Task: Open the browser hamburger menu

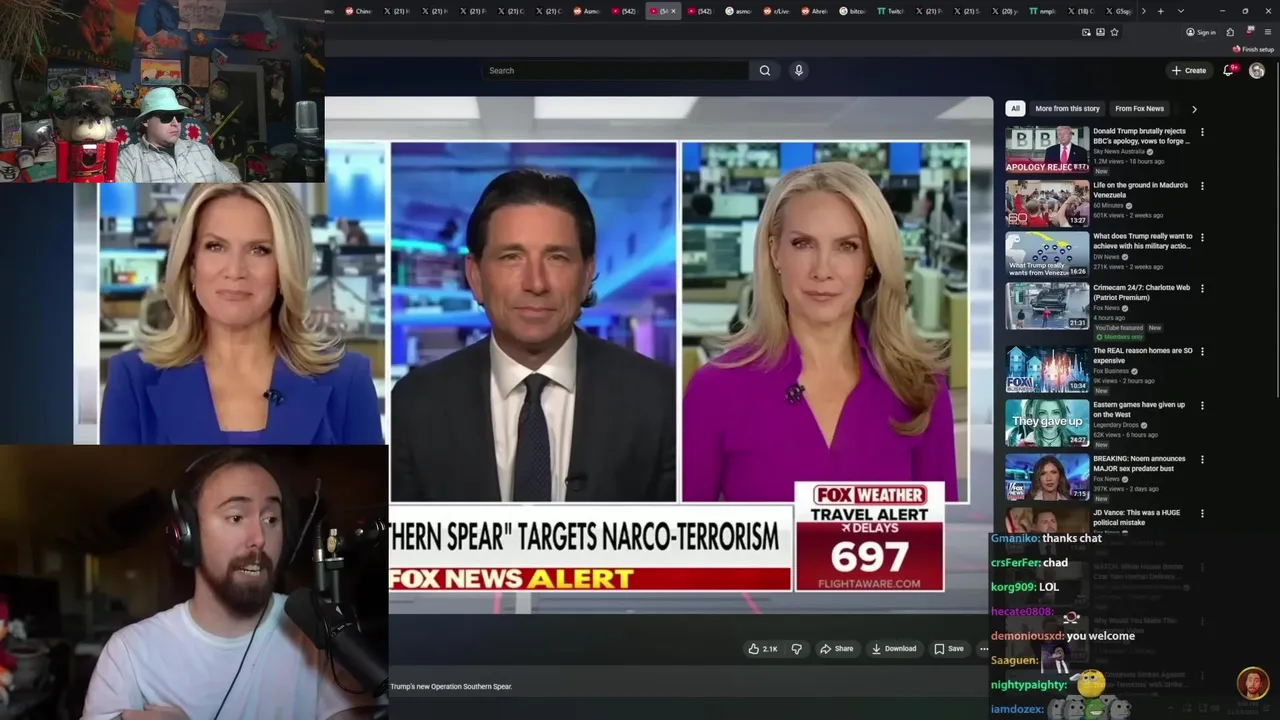Action: click(1268, 32)
